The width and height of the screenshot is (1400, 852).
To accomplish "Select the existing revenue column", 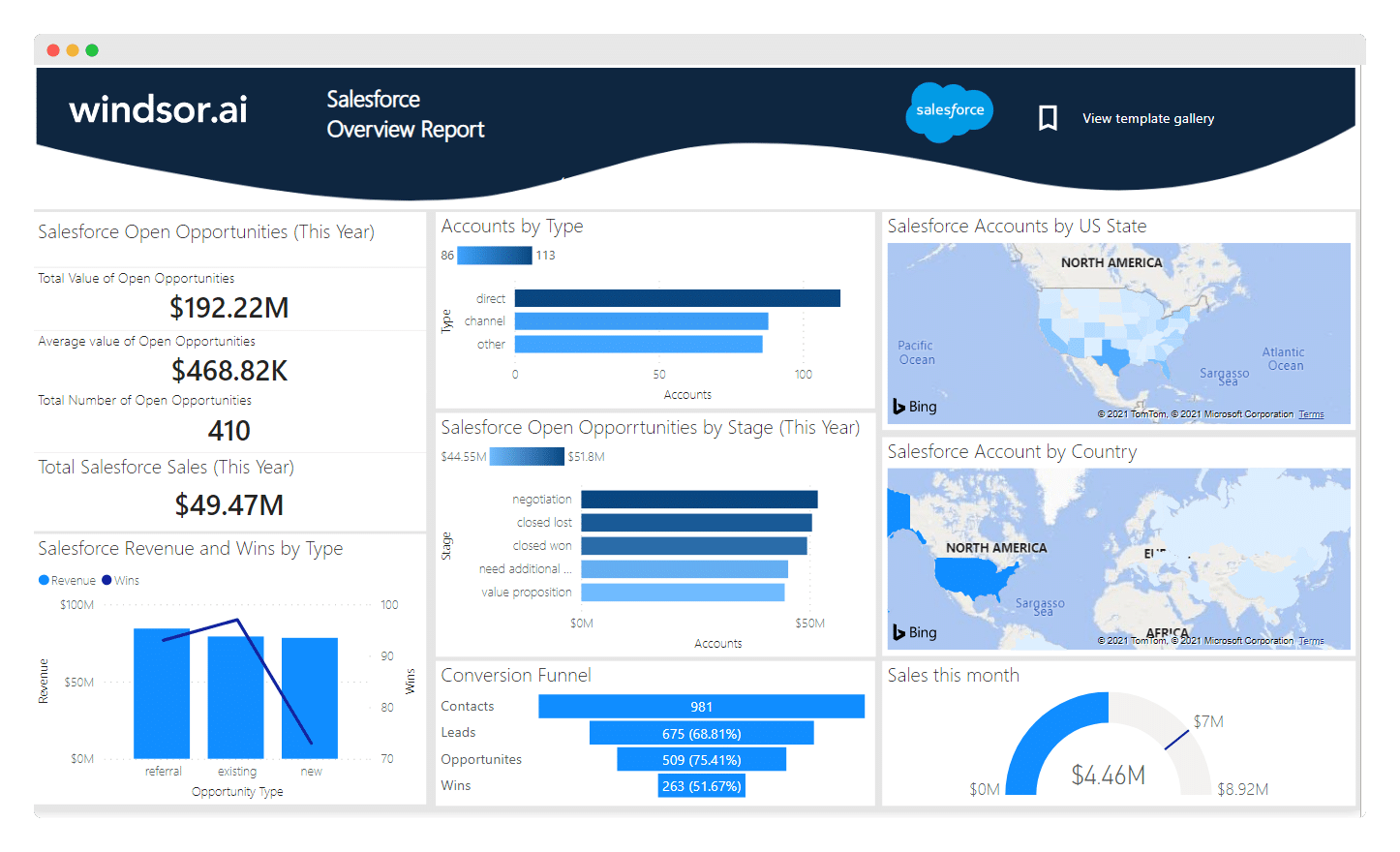I will (x=236, y=697).
